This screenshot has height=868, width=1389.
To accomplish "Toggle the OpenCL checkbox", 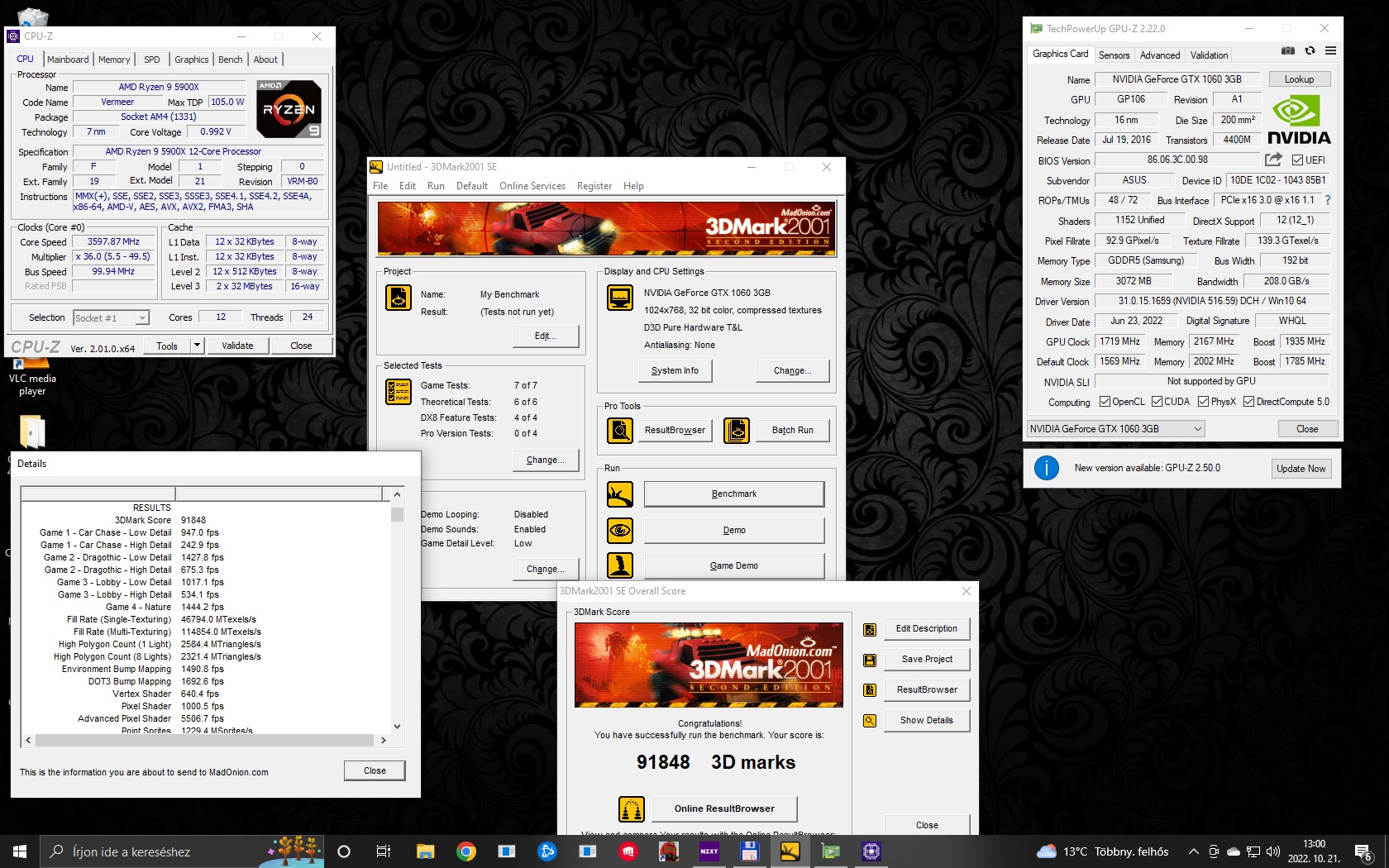I will pyautogui.click(x=1105, y=402).
